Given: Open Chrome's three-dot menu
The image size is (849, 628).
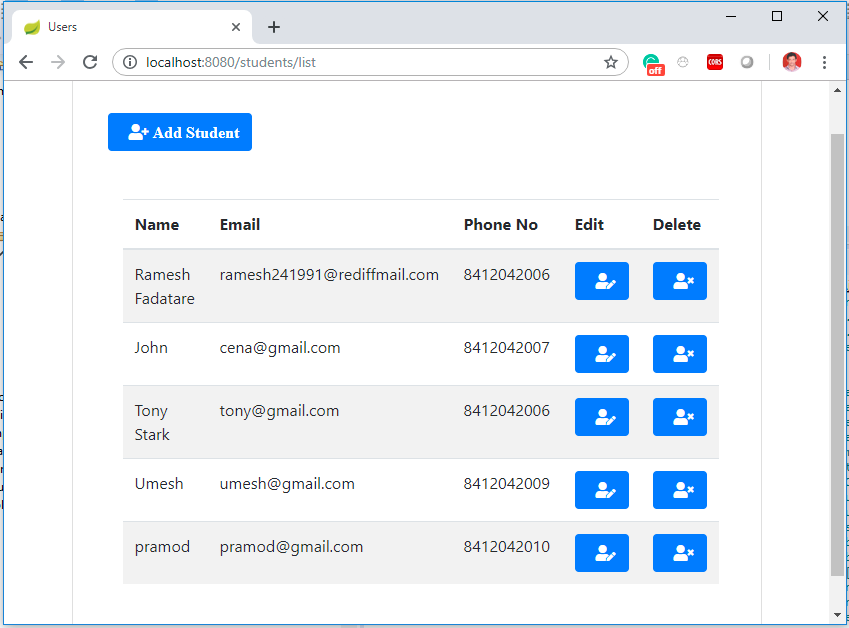Looking at the screenshot, I should click(x=824, y=62).
